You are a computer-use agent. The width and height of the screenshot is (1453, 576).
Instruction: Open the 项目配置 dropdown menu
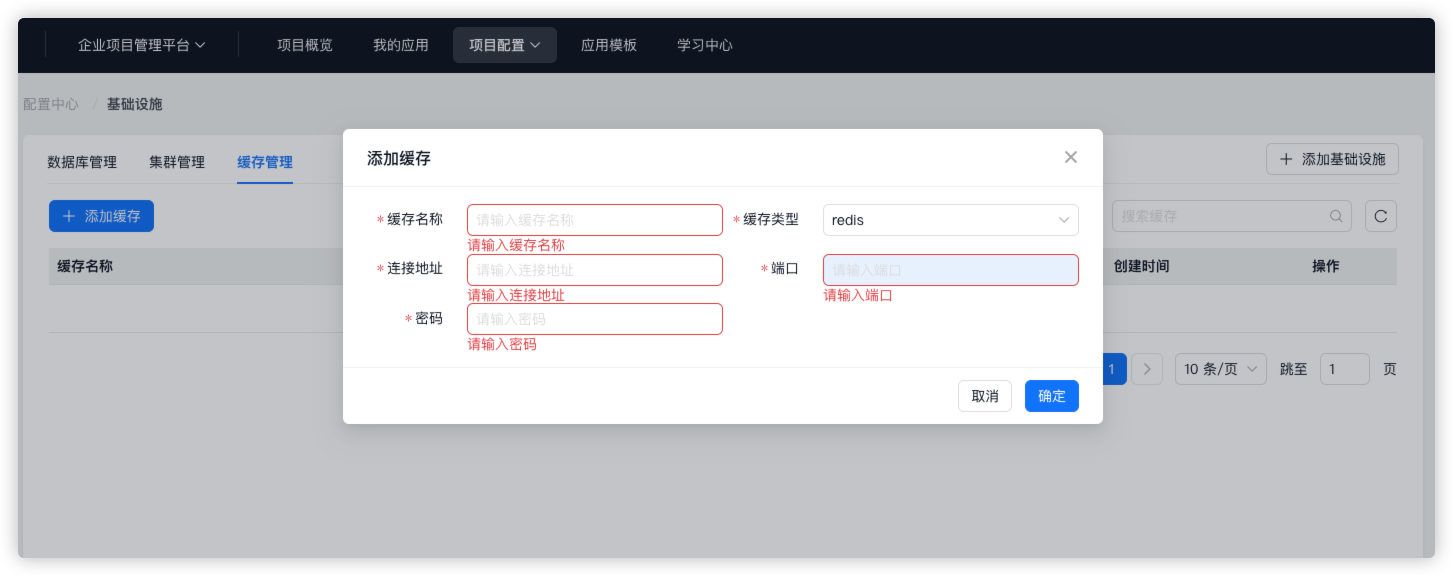504,45
